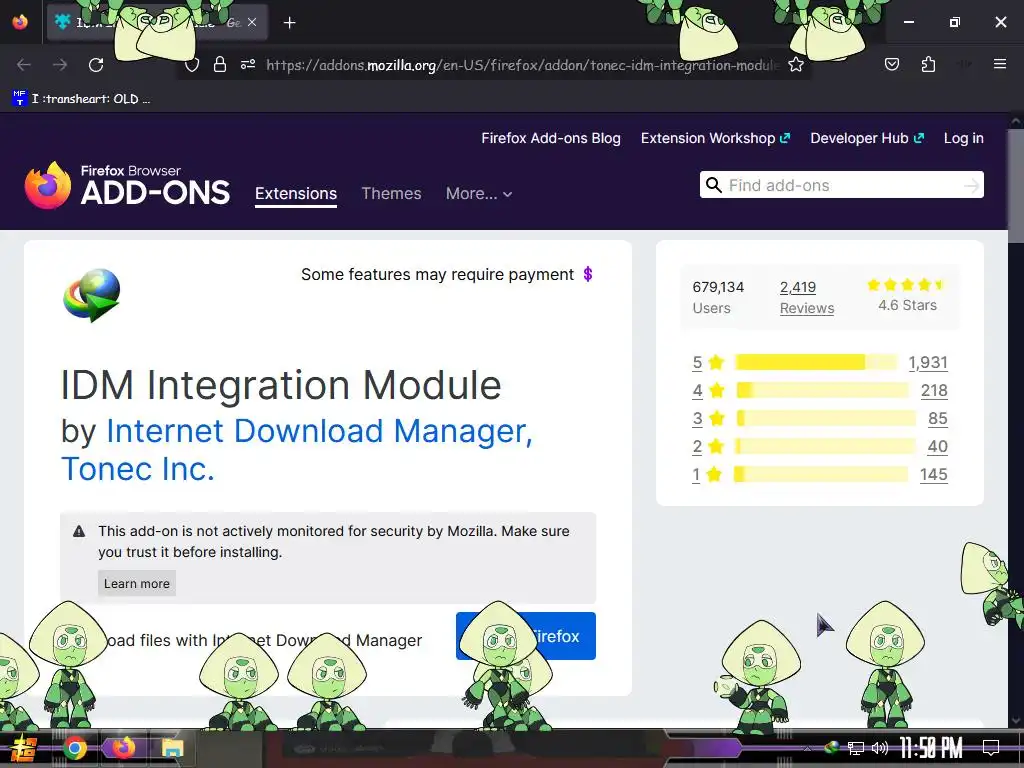The height and width of the screenshot is (768, 1024).
Task: Open the notification center icon
Action: (991, 747)
